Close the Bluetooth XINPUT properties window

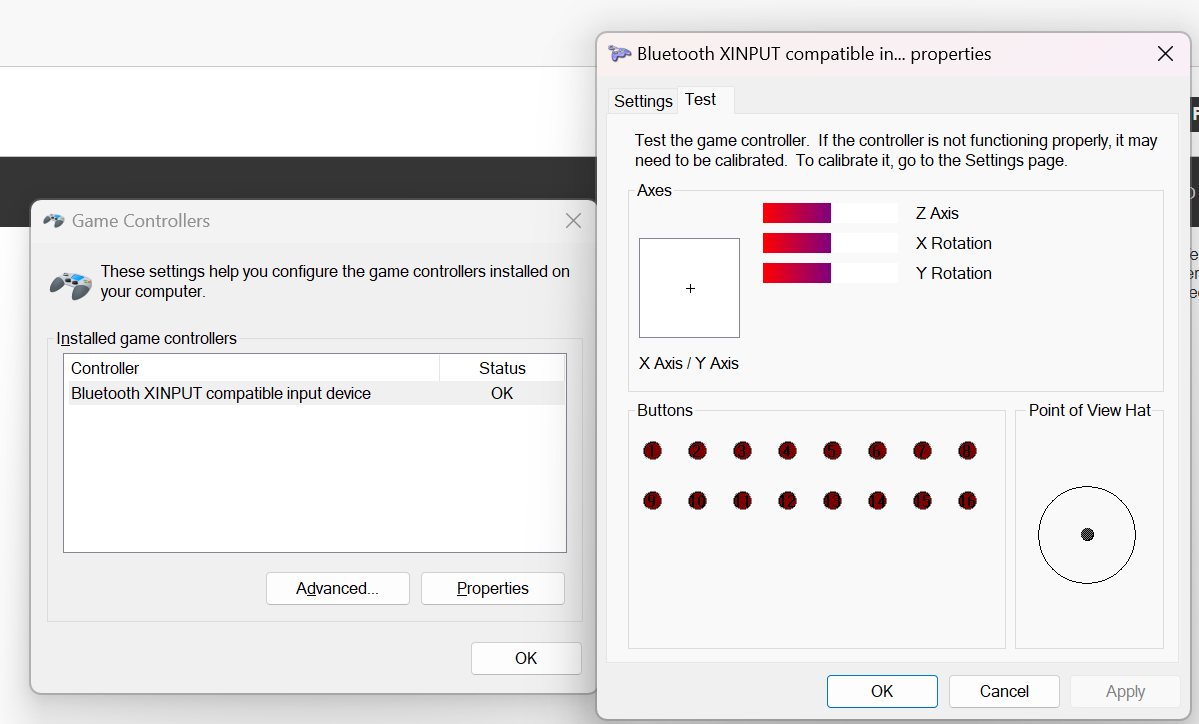click(1165, 54)
